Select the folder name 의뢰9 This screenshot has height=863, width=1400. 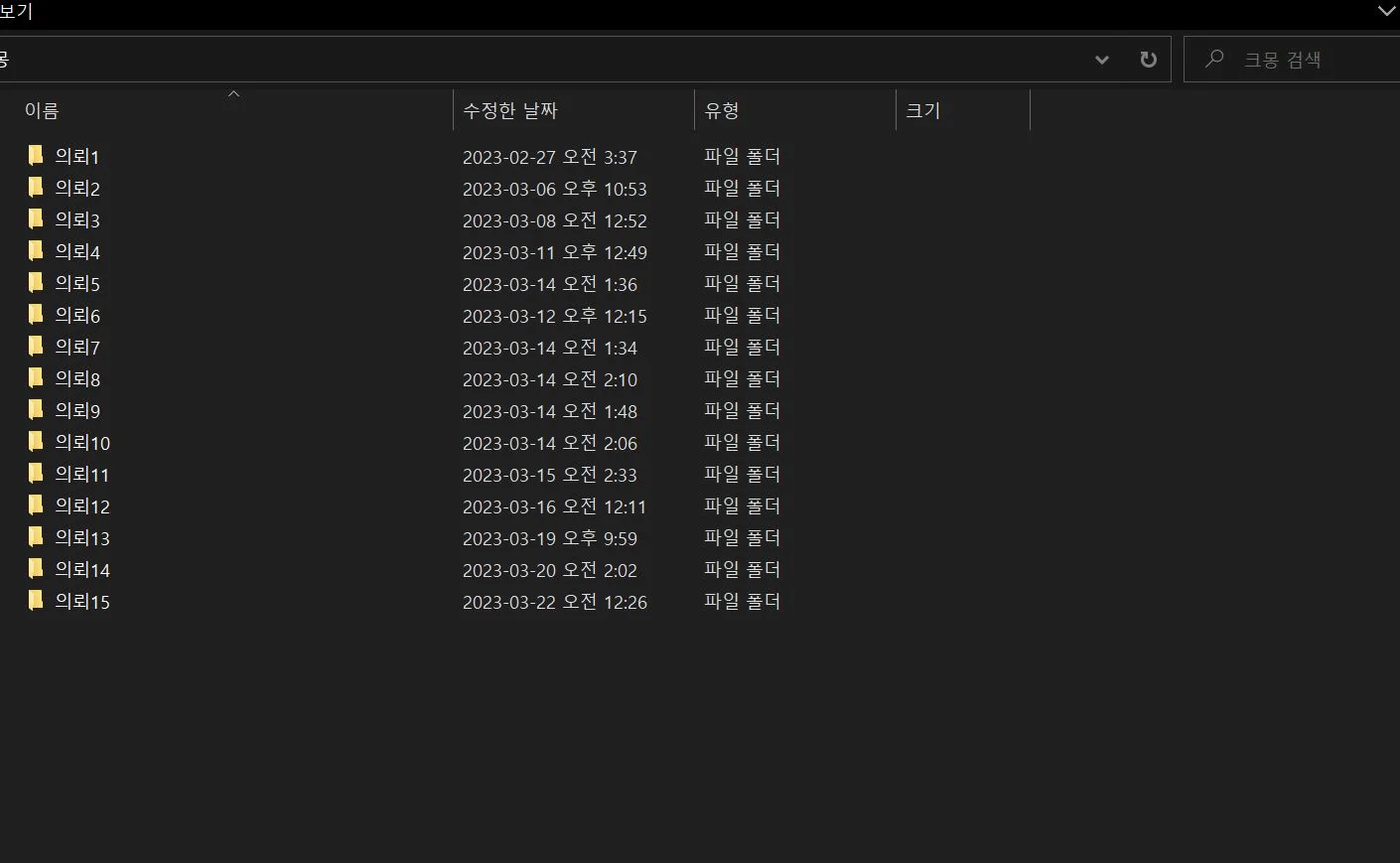(77, 411)
